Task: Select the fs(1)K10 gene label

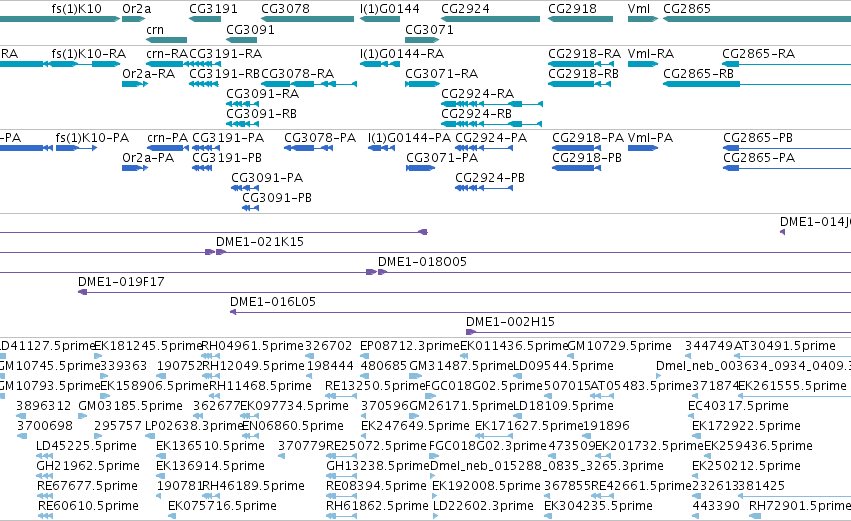Action: [x=77, y=9]
